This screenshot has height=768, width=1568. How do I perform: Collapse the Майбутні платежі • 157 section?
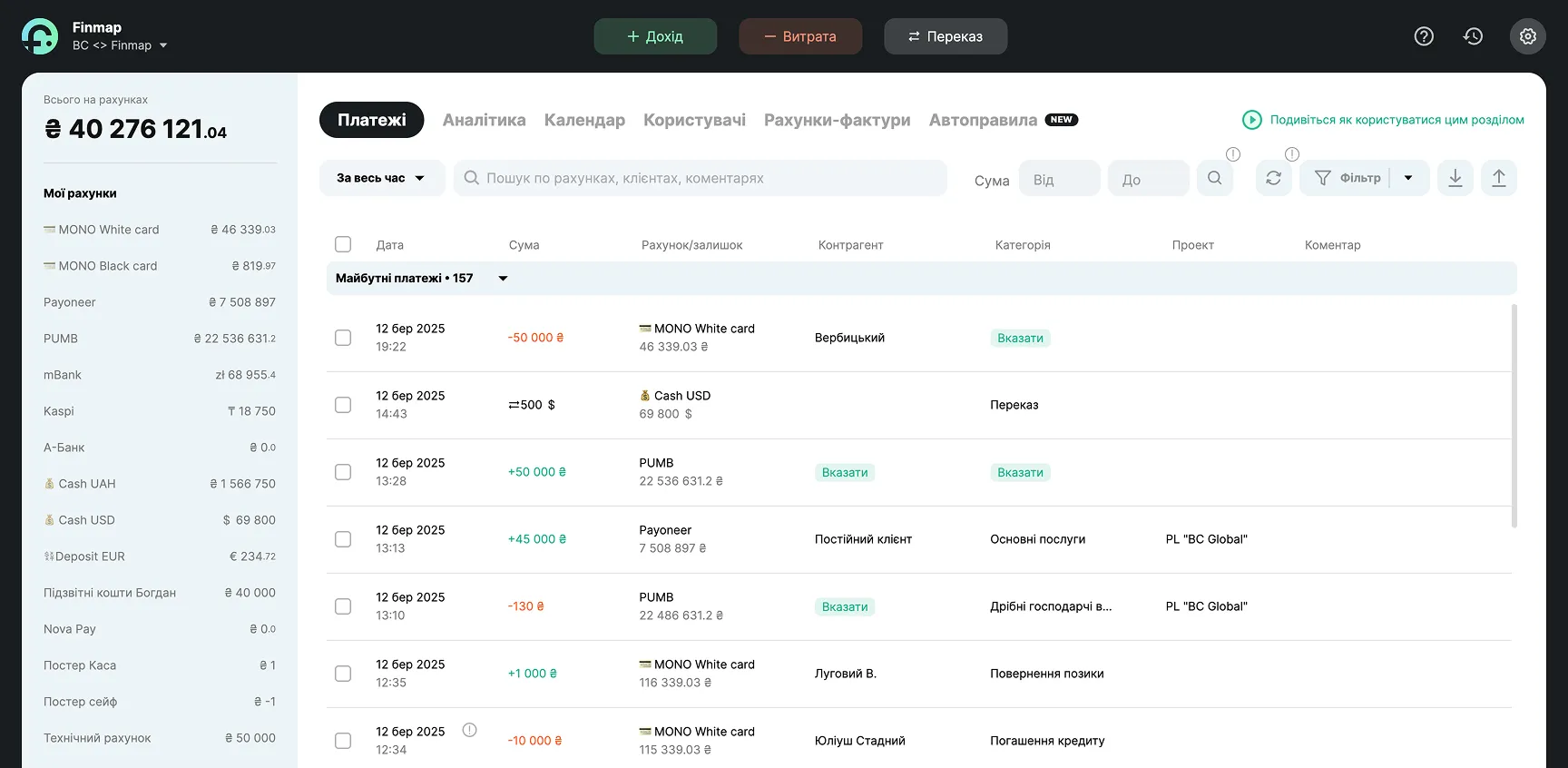(503, 279)
